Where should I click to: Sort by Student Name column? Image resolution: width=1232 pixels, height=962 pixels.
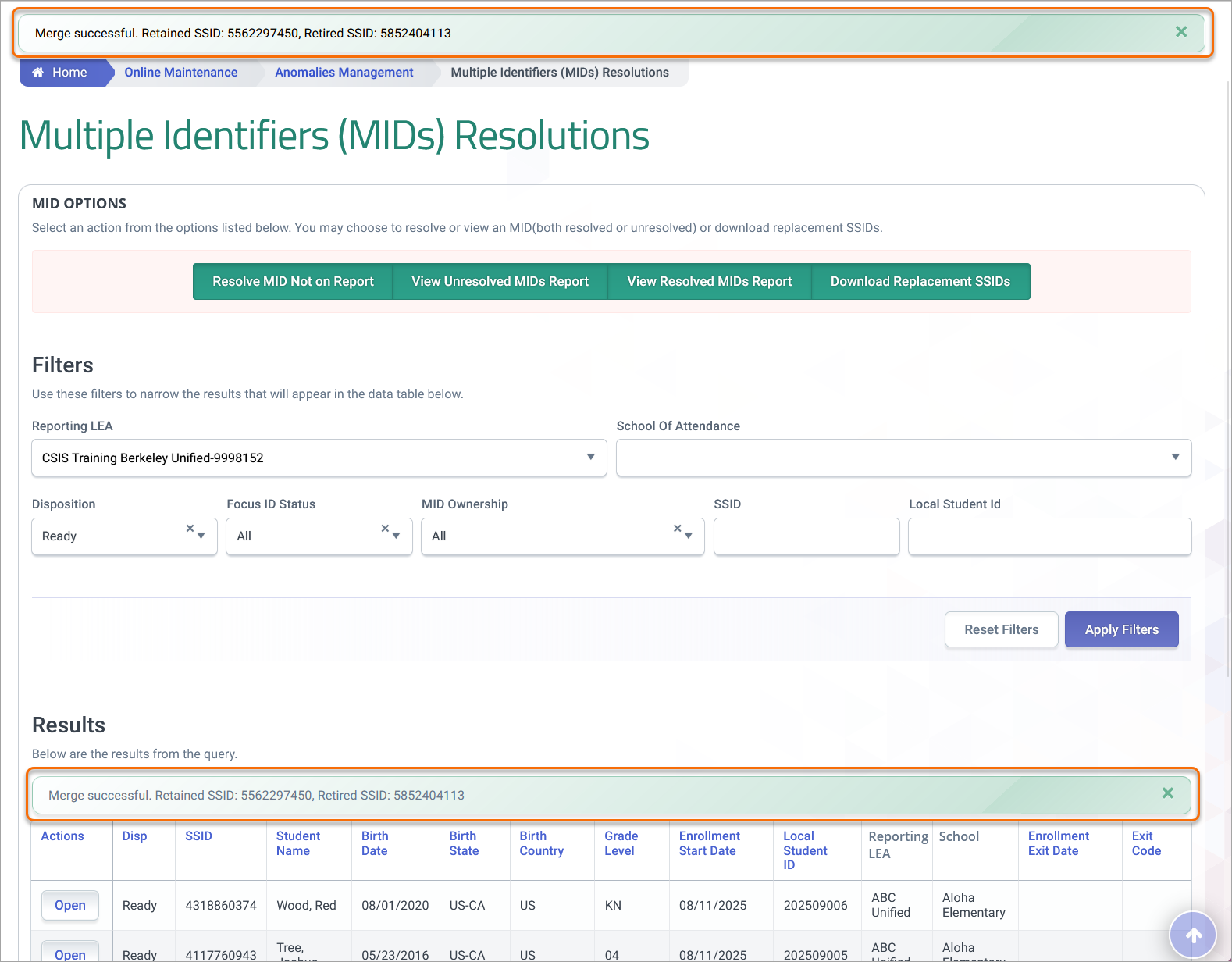[x=298, y=843]
